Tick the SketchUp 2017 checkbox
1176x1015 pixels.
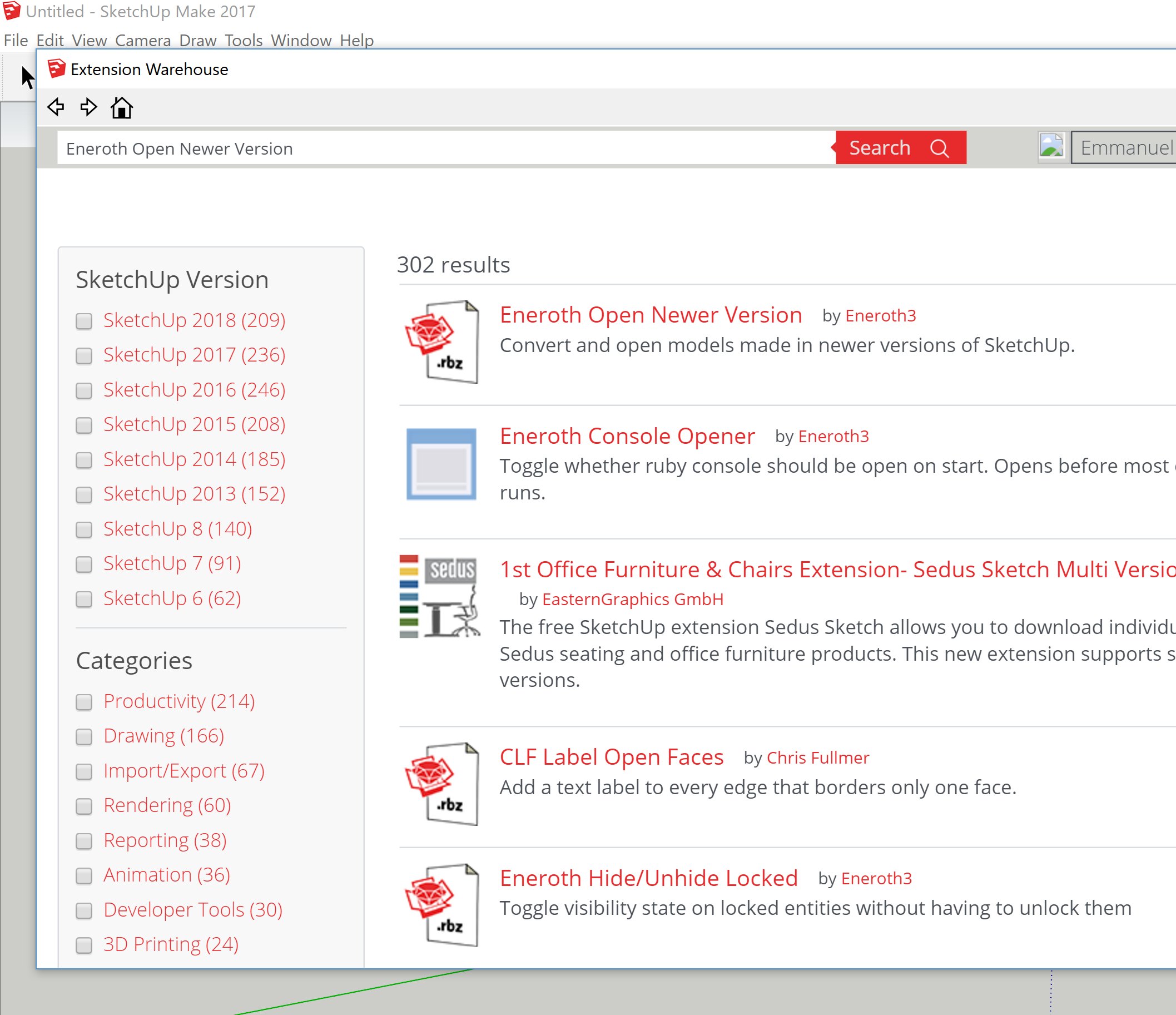84,355
